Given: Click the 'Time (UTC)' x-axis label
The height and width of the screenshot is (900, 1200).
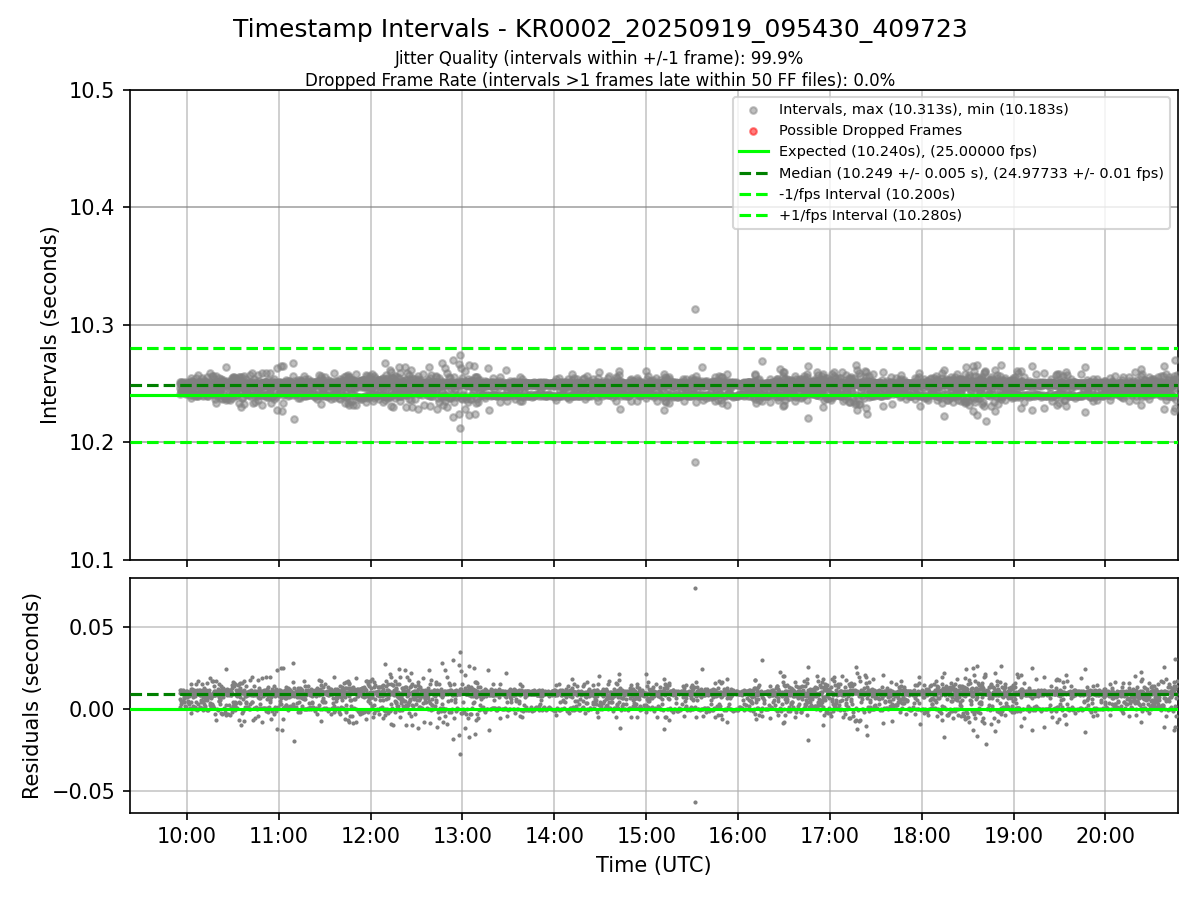Looking at the screenshot, I should tap(654, 865).
